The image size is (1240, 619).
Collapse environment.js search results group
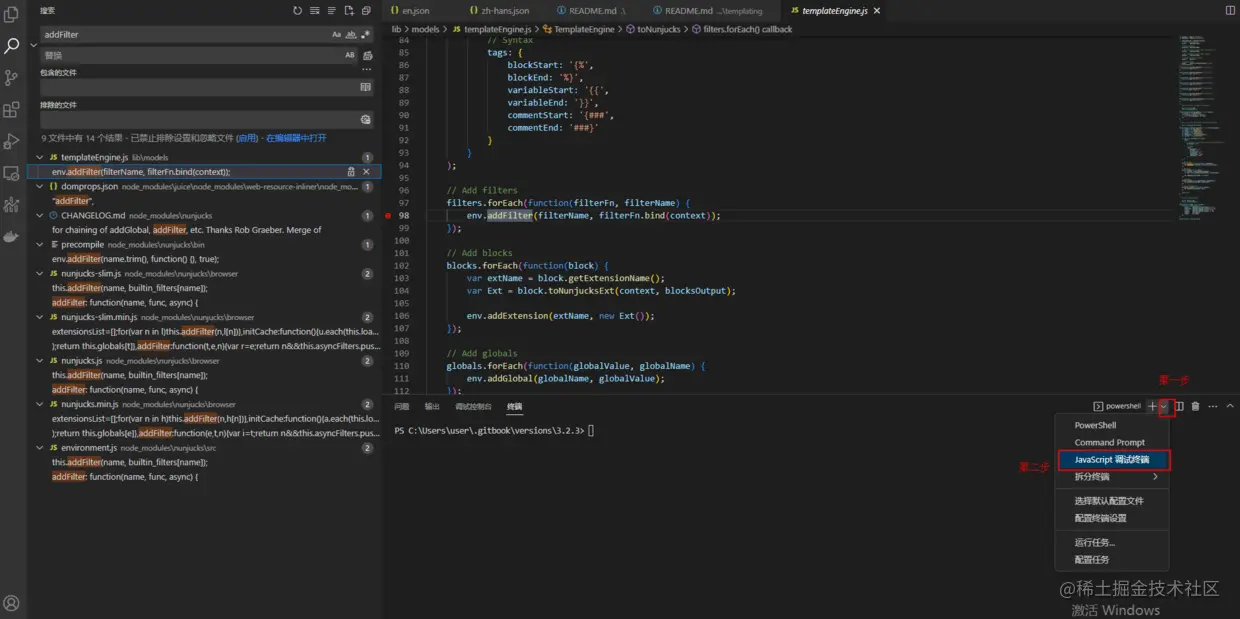click(40, 448)
